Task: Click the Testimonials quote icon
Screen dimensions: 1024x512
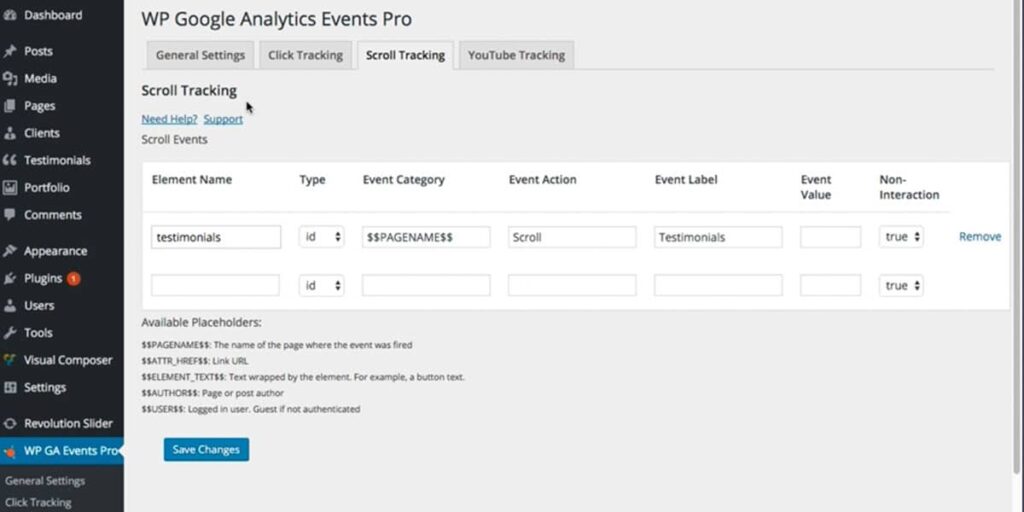Action: point(10,161)
